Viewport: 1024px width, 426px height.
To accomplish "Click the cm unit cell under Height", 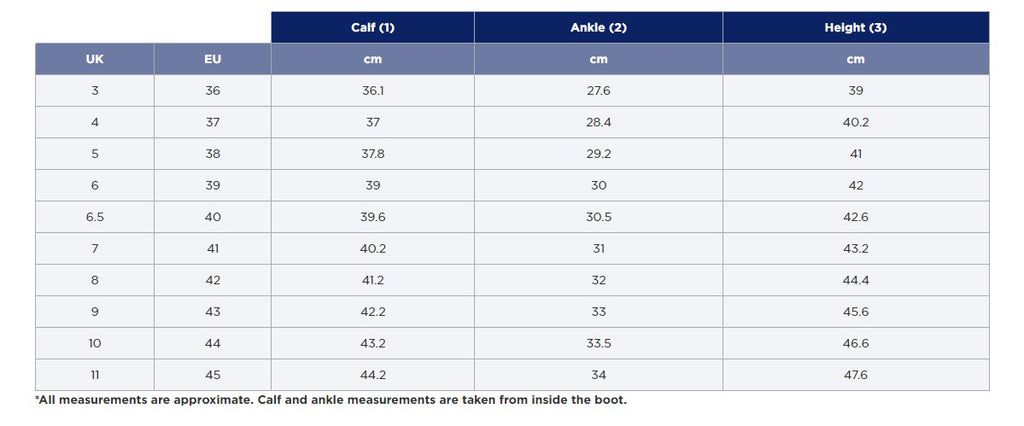I will 855,59.
